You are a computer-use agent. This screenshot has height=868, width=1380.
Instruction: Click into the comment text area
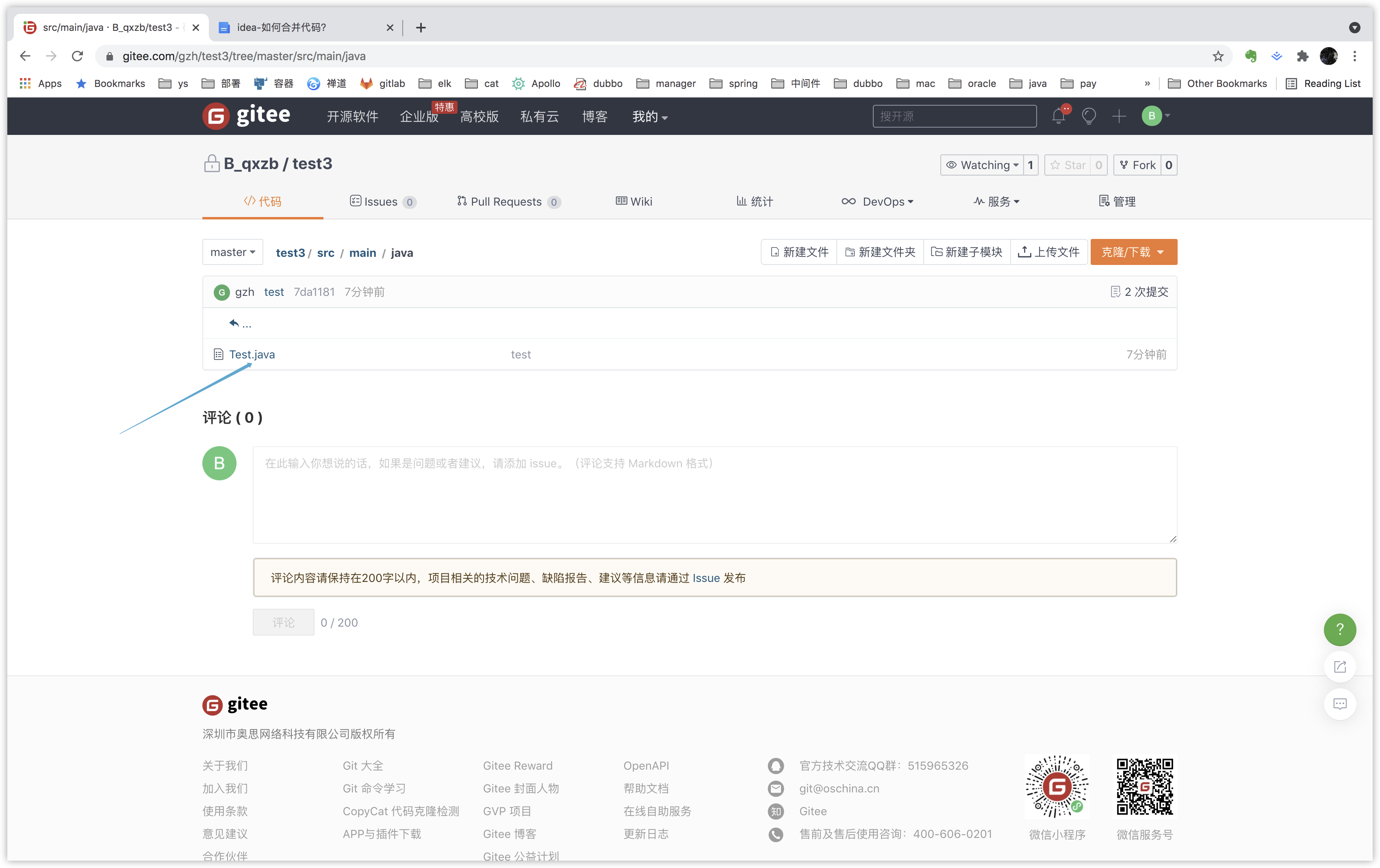[714, 495]
